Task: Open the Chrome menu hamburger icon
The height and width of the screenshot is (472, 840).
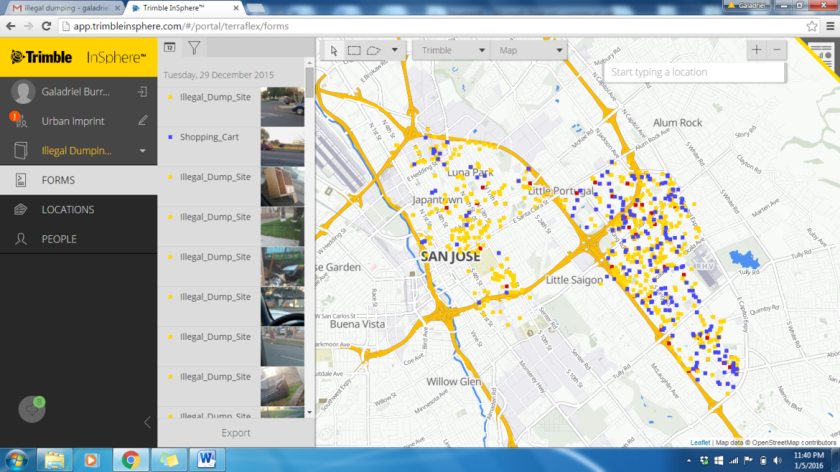Action: coord(830,26)
